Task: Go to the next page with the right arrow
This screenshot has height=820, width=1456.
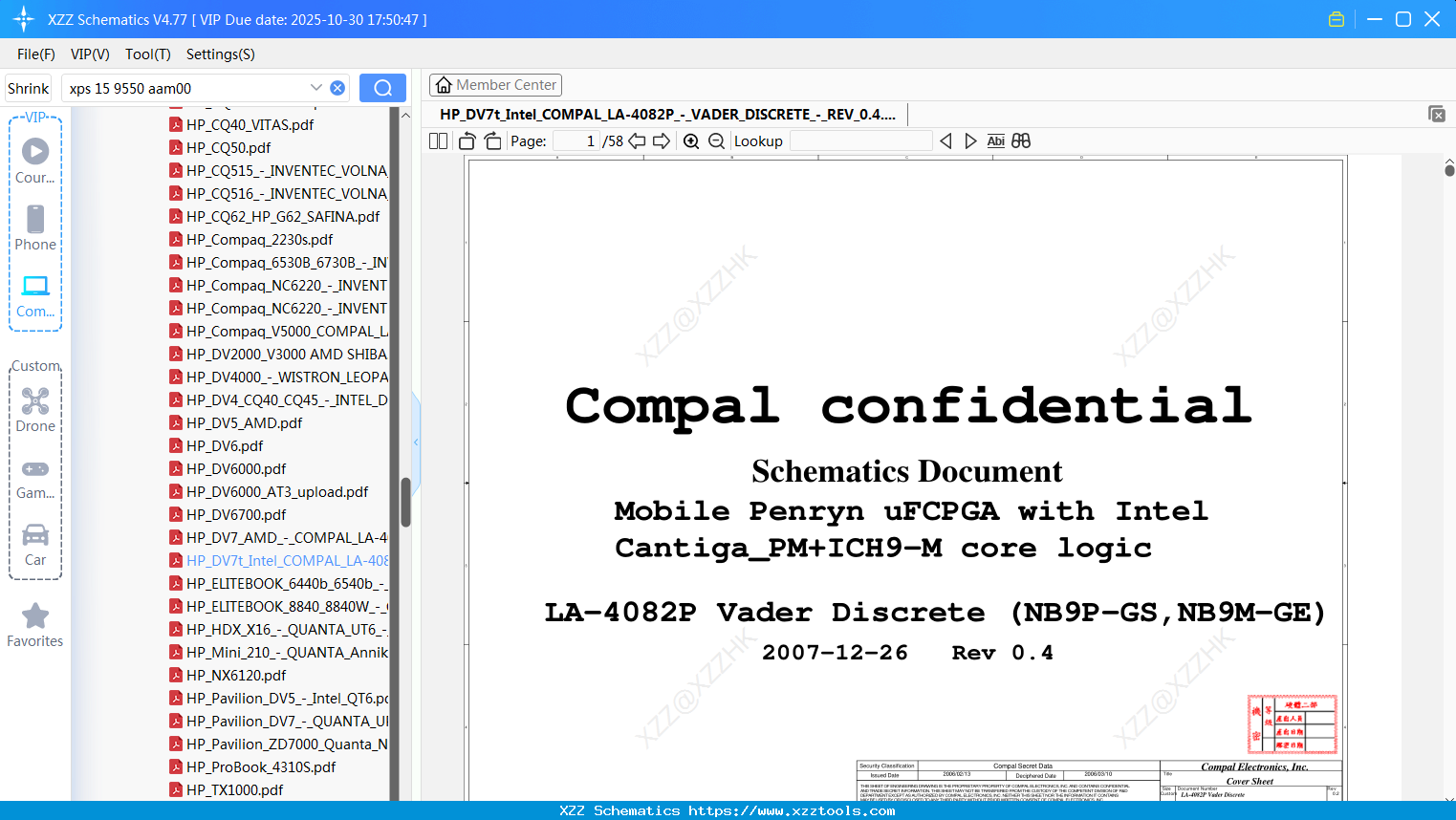Action: click(x=662, y=141)
